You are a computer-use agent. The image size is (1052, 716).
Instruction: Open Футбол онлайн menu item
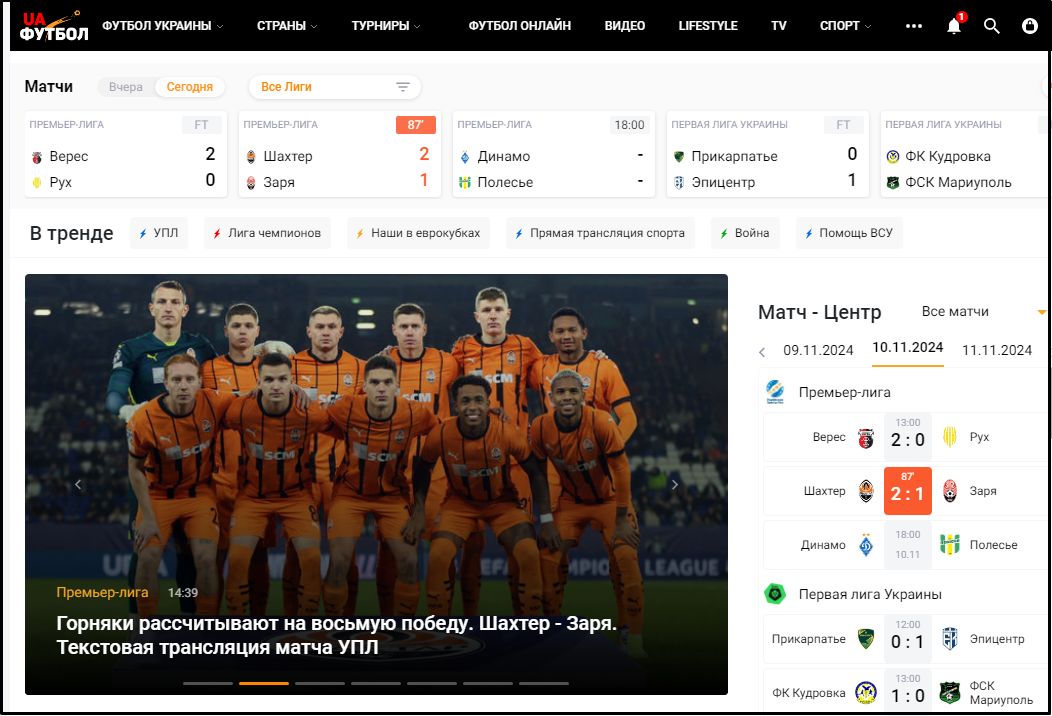[519, 26]
